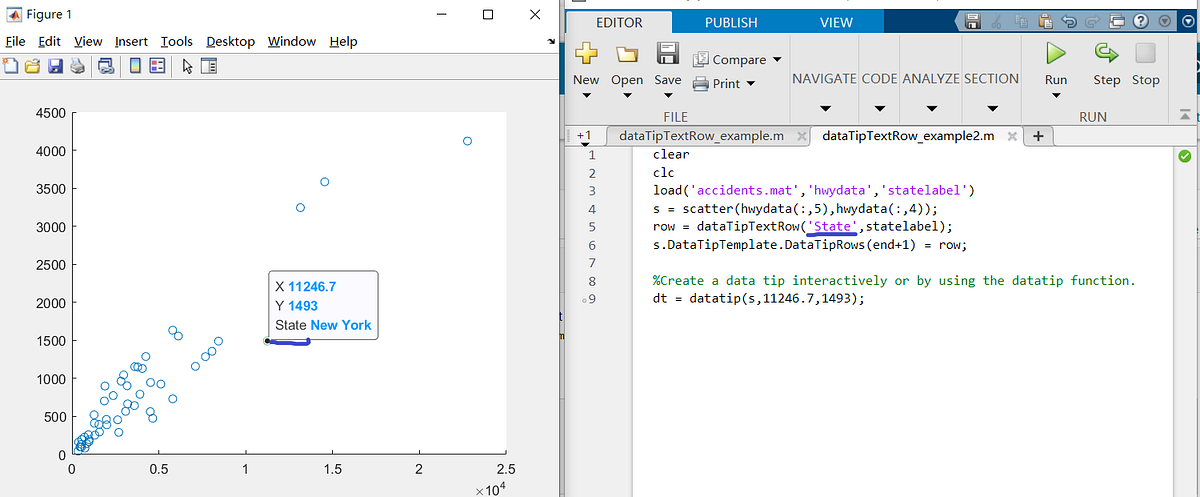Image resolution: width=1200 pixels, height=497 pixels.
Task: Click the Step icon in RUN section
Action: 1107,53
